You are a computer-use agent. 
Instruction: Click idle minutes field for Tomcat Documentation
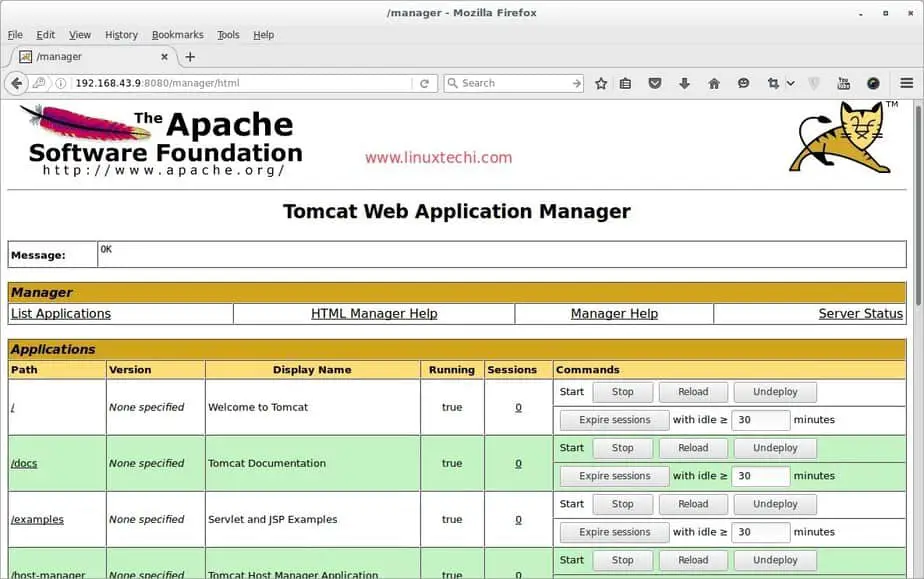(x=760, y=476)
